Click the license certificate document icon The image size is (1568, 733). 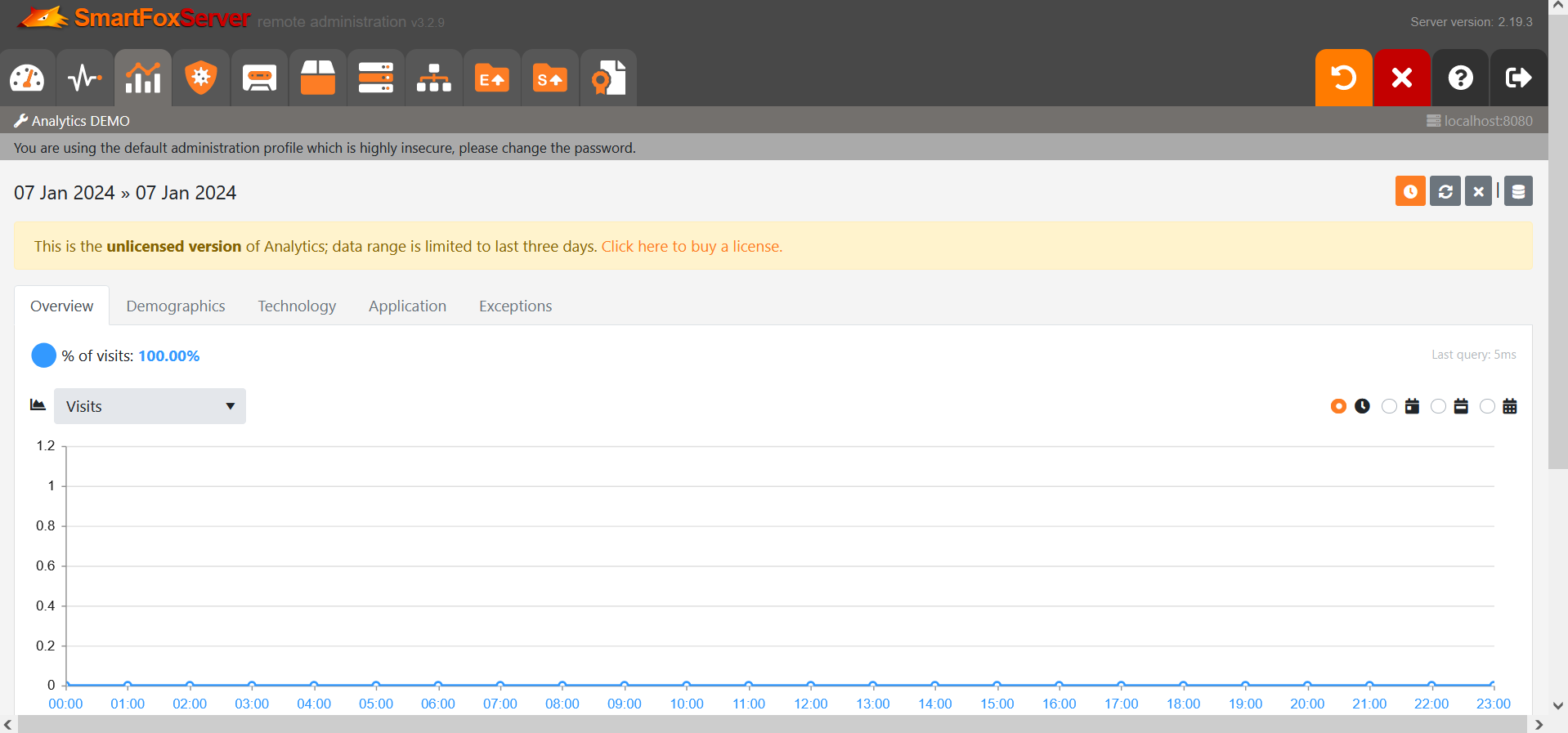pyautogui.click(x=608, y=78)
